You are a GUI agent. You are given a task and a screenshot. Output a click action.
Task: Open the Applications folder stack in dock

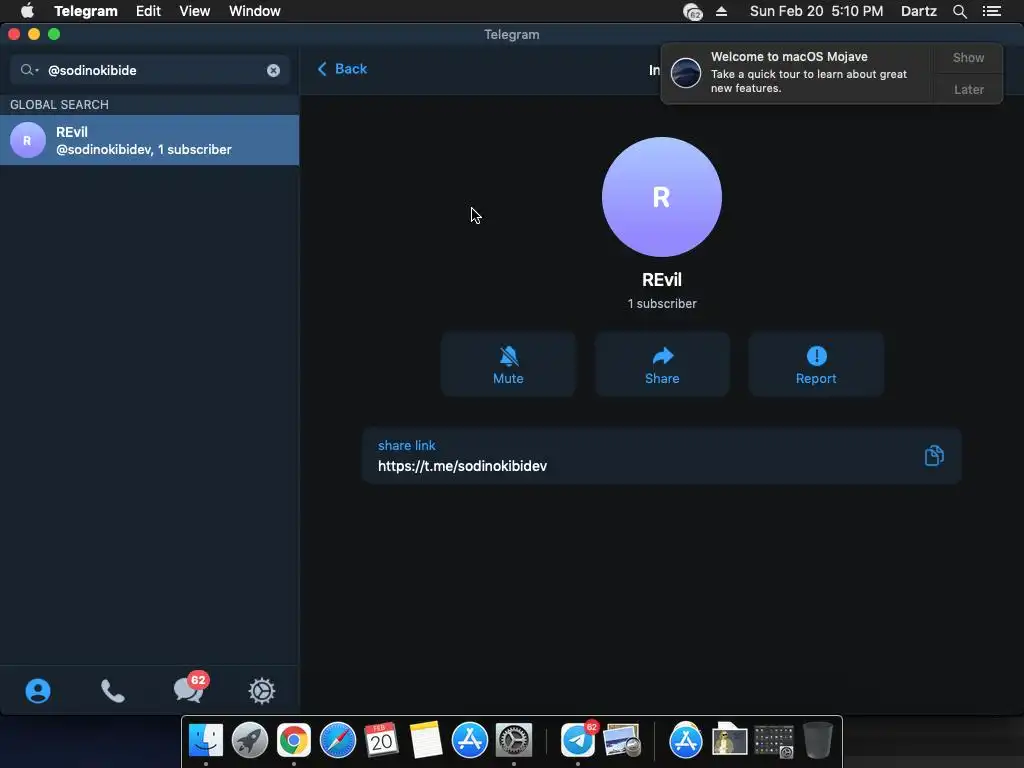pyautogui.click(x=686, y=740)
